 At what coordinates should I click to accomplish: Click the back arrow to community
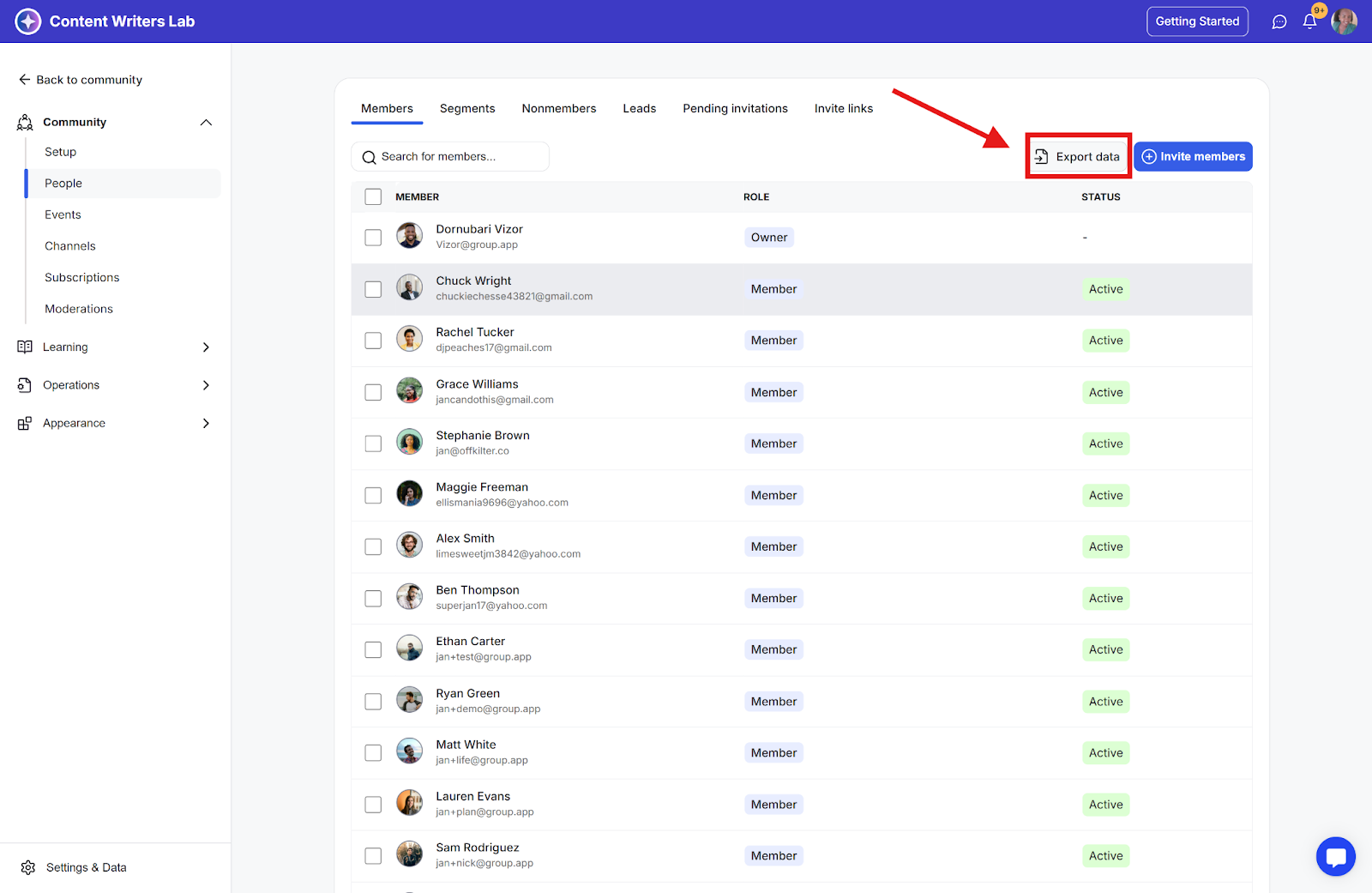[x=24, y=80]
